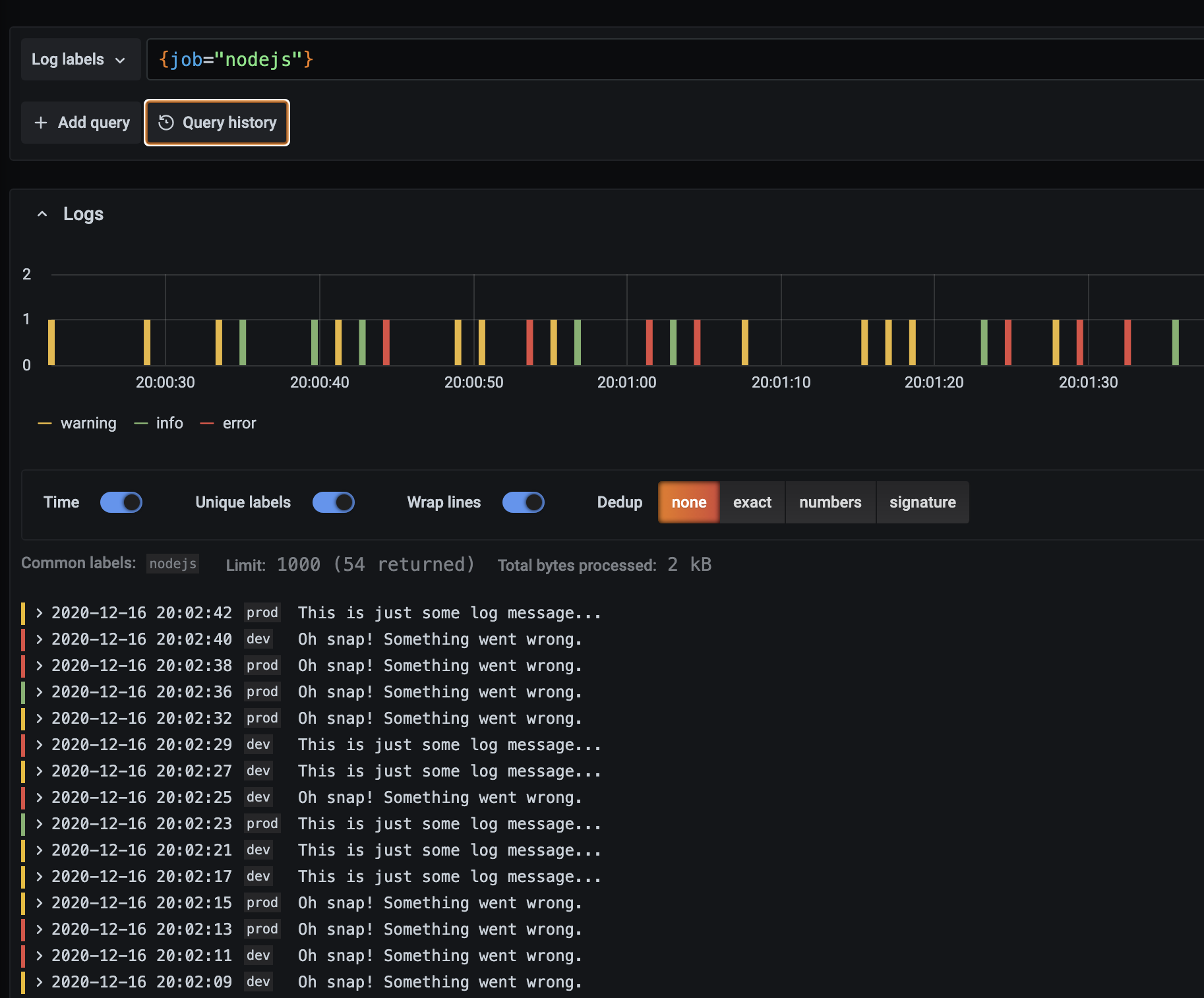Click timestamp 2020-12-16 20:02:13
1204x998 pixels.
tap(142, 929)
